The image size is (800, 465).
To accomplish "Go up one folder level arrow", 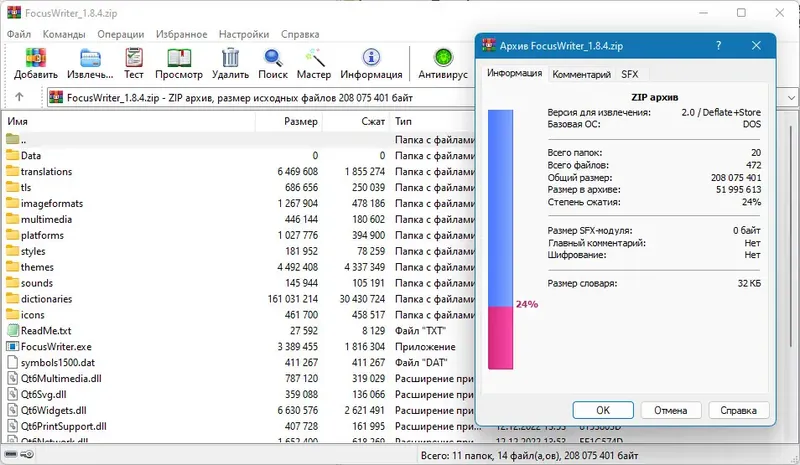I will 19,96.
